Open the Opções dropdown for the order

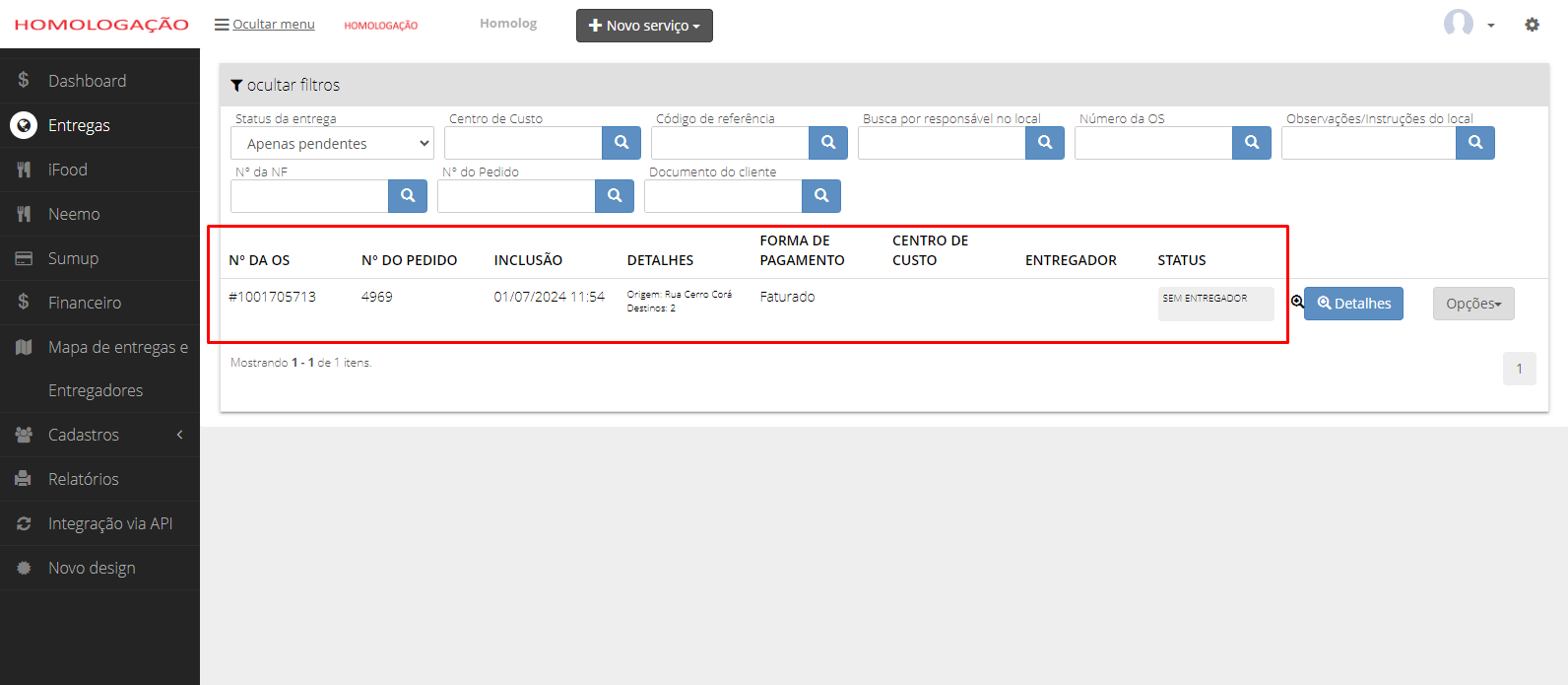(1473, 304)
